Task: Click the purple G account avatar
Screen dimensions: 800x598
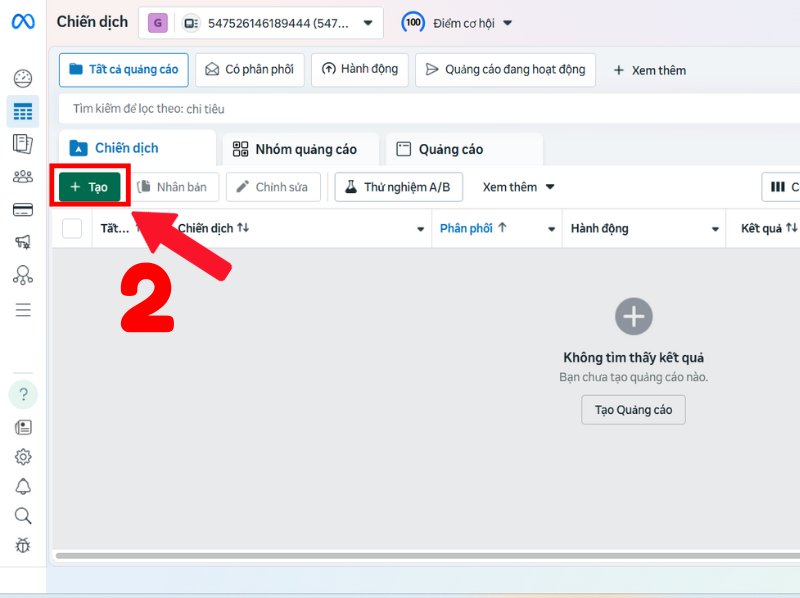Action: tap(158, 23)
